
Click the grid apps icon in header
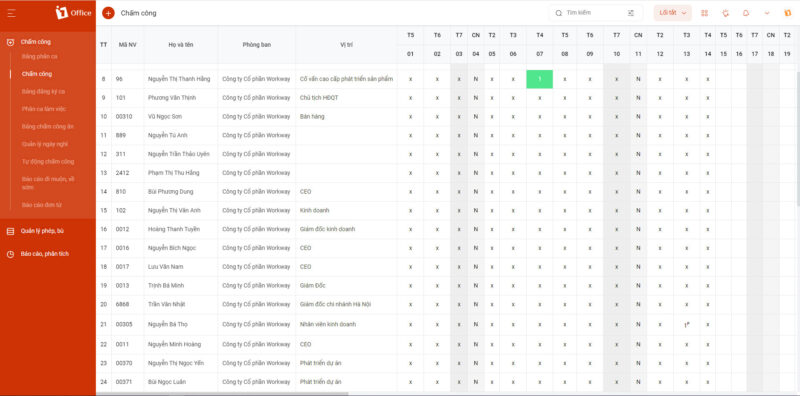click(705, 13)
